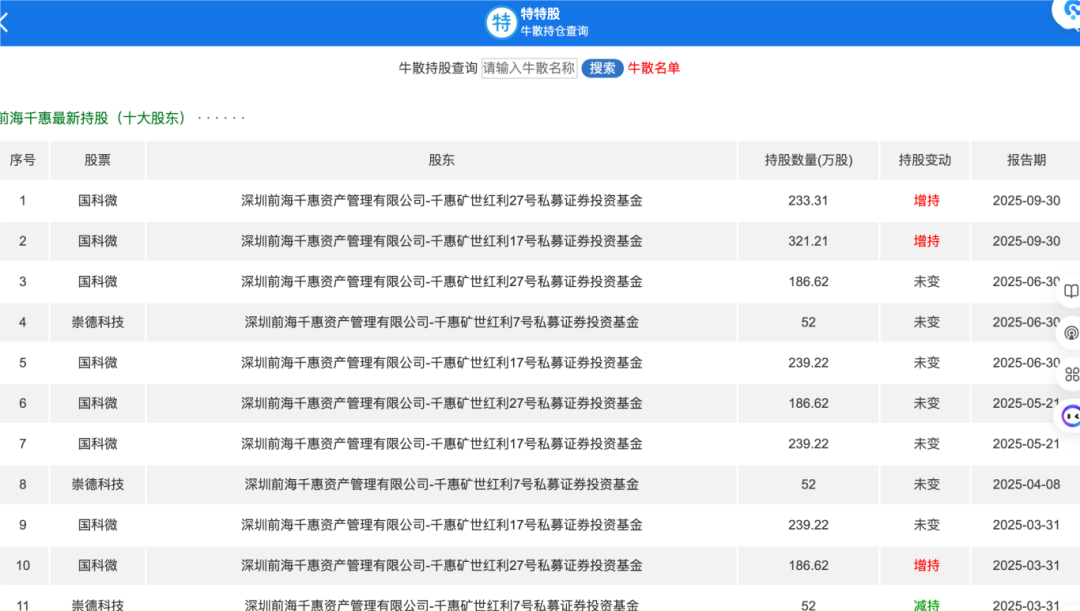This screenshot has width=1080, height=611.
Task: Open 国科微 stock in row 9
Action: (x=97, y=525)
